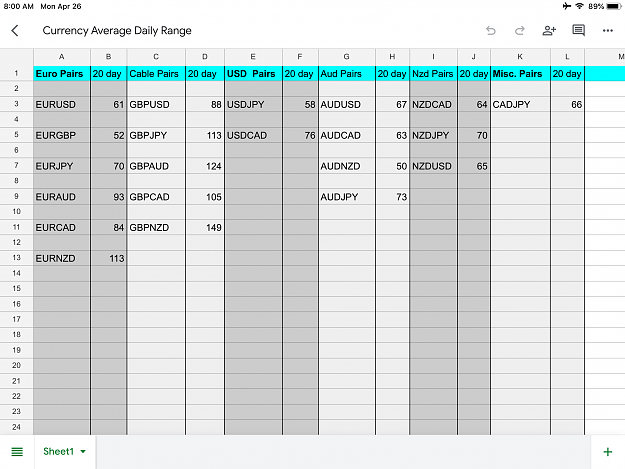The image size is (625, 469).
Task: Open the comments icon
Action: click(578, 30)
